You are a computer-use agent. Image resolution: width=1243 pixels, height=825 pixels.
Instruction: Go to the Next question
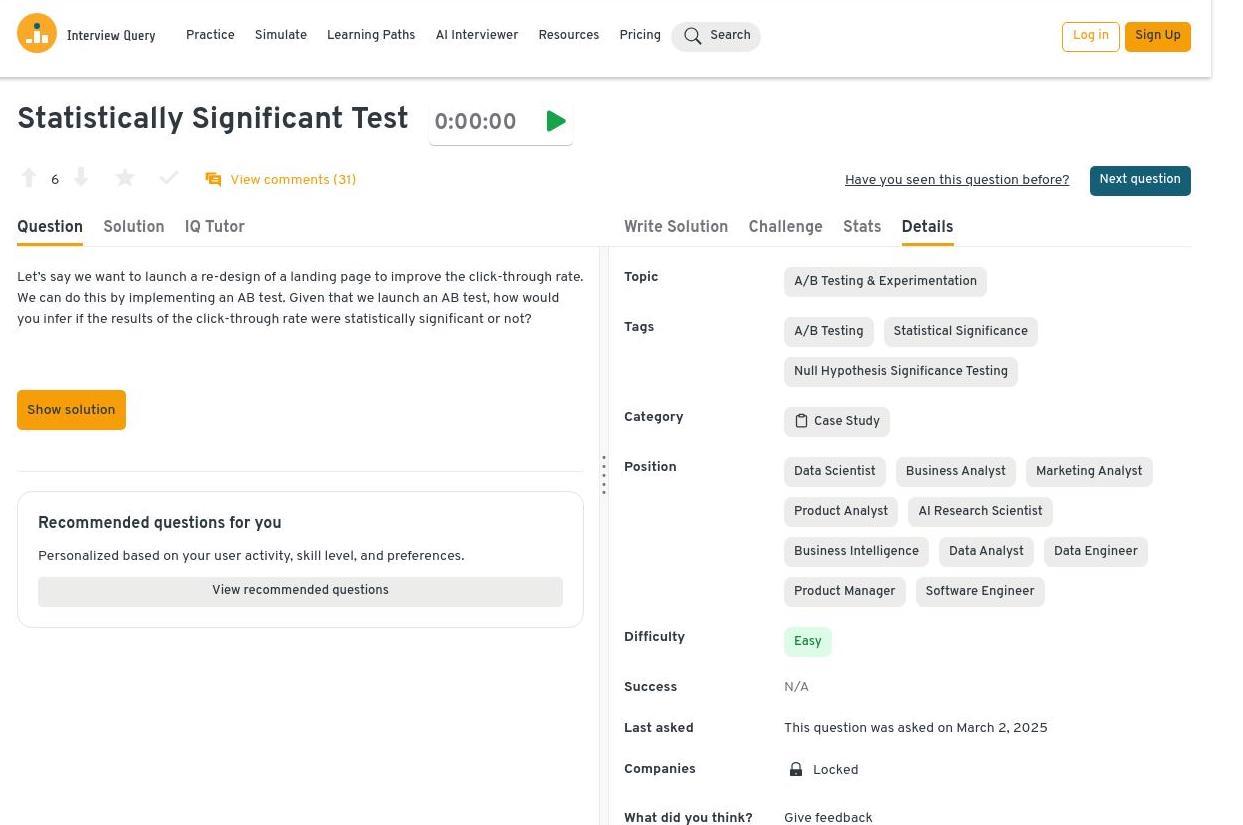pyautogui.click(x=1139, y=180)
